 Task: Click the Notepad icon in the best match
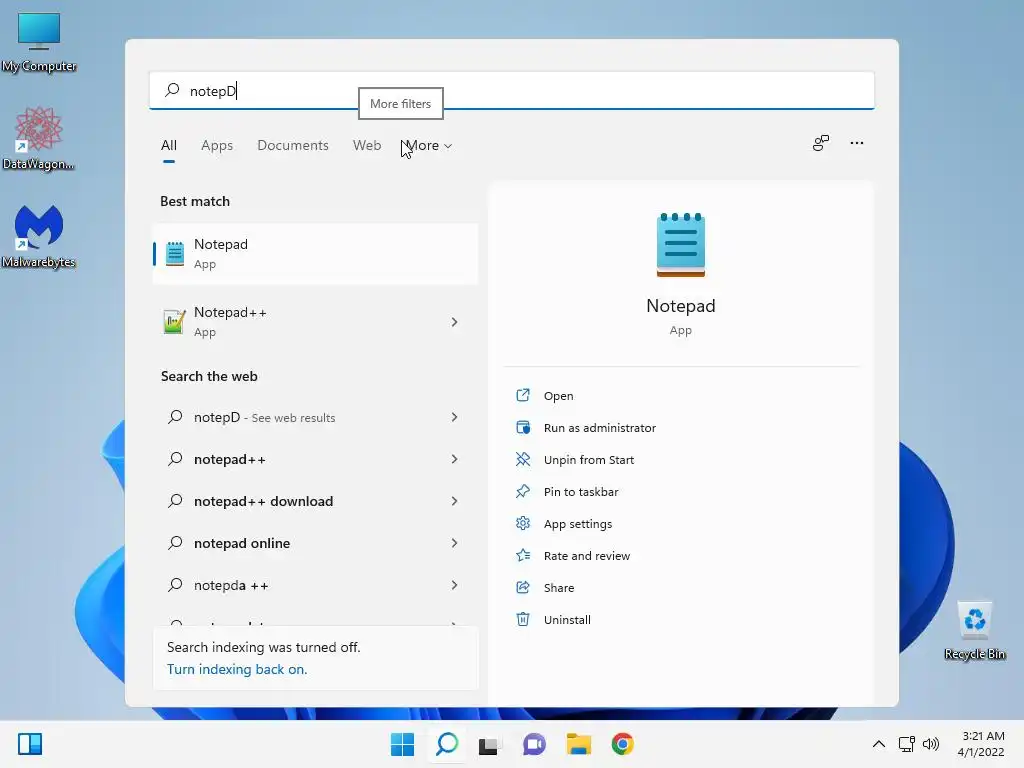(x=174, y=253)
